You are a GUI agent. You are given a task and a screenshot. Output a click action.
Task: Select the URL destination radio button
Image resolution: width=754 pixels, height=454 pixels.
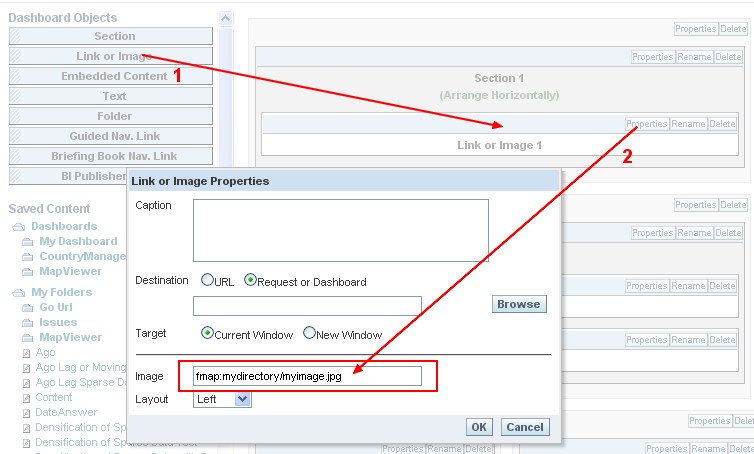click(208, 281)
